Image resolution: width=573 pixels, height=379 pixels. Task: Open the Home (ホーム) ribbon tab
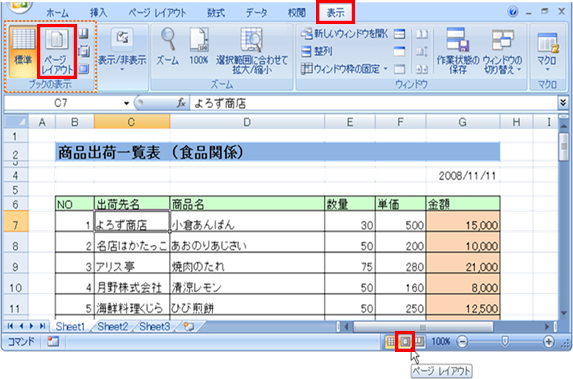click(57, 13)
